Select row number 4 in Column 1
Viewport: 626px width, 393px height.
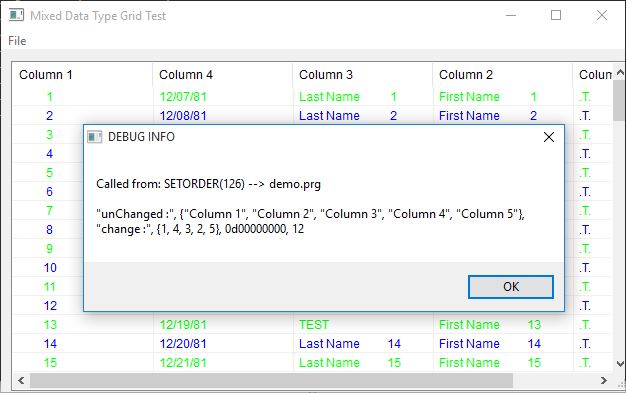[50, 154]
